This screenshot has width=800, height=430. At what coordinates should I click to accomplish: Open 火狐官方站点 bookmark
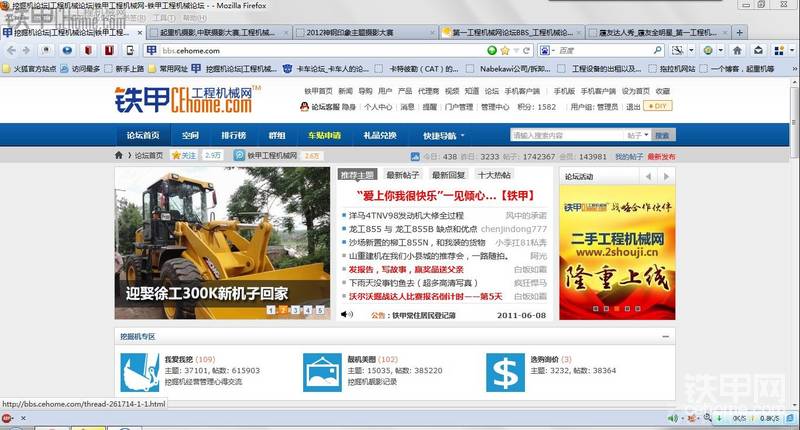point(30,68)
